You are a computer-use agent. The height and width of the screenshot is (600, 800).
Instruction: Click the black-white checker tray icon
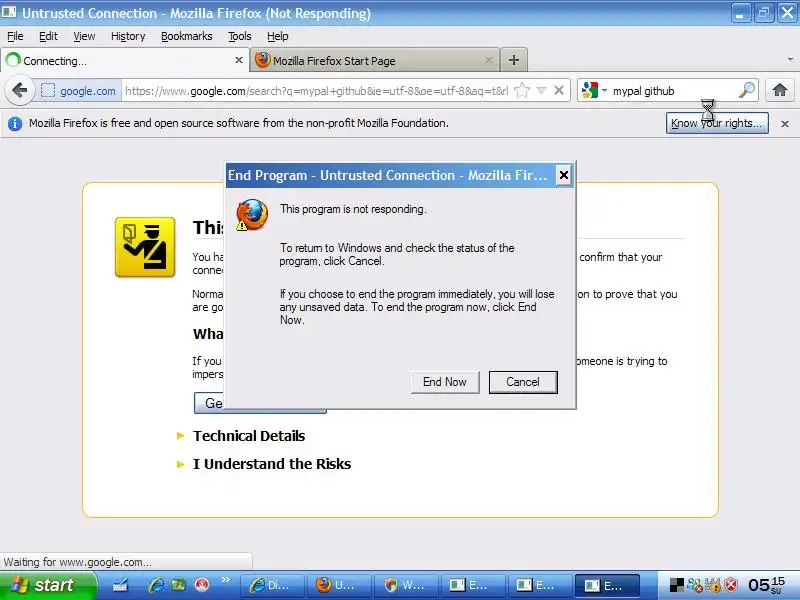click(x=677, y=585)
